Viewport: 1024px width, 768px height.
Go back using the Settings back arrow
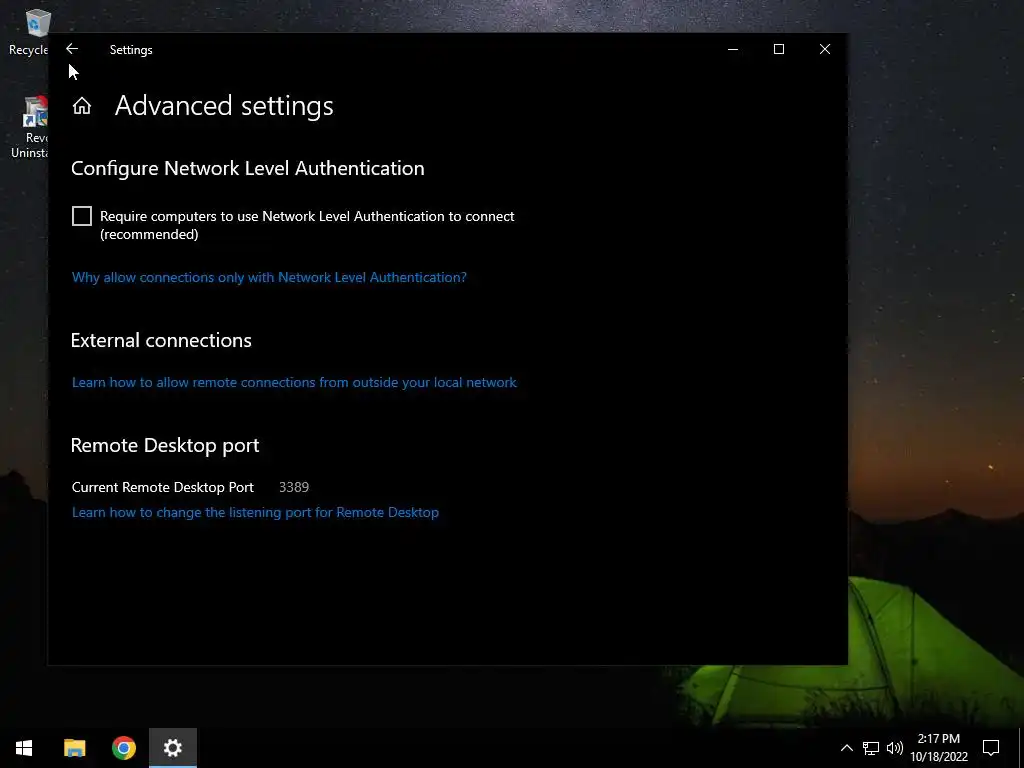point(72,49)
